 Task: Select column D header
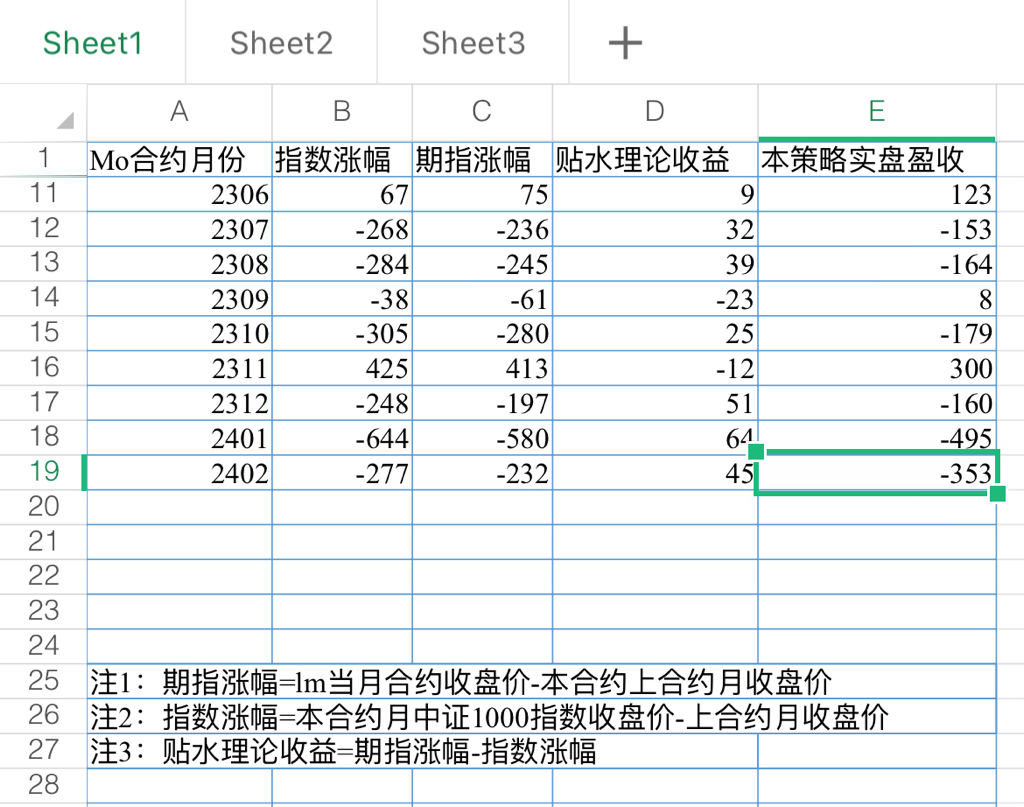[x=655, y=112]
